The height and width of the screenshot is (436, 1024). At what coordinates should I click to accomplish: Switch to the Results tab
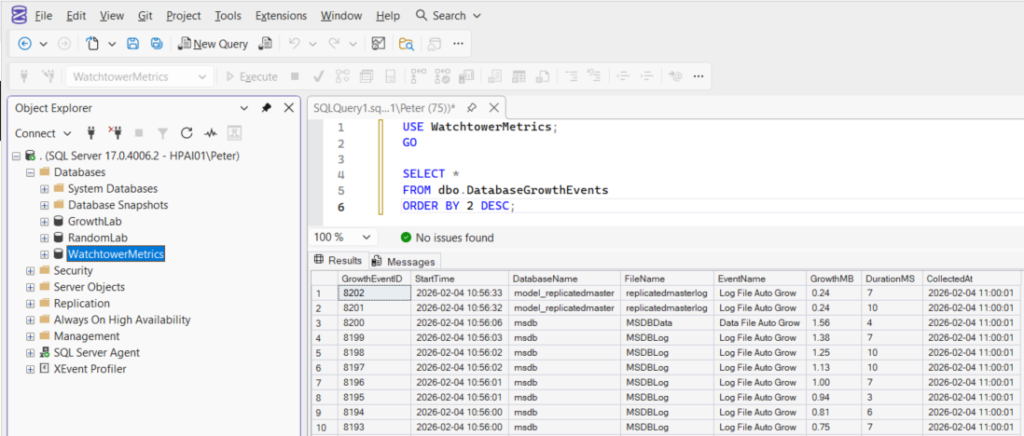[338, 260]
